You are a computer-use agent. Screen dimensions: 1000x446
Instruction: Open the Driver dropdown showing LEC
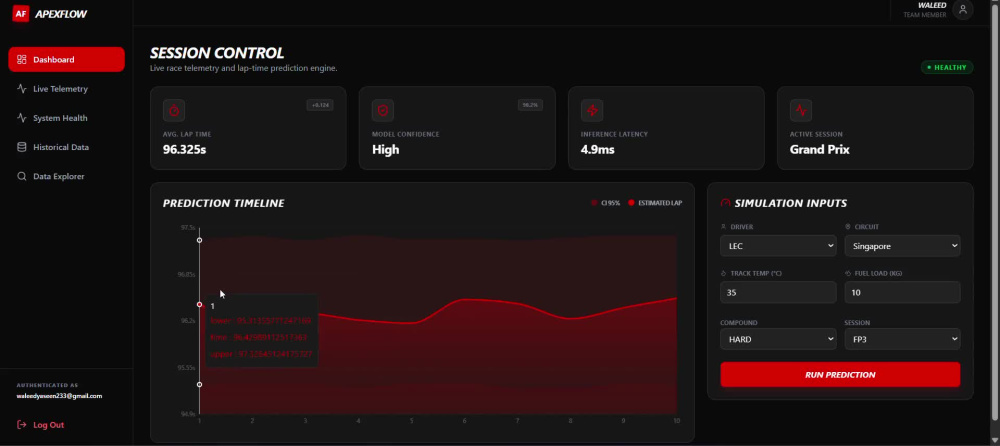(778, 246)
